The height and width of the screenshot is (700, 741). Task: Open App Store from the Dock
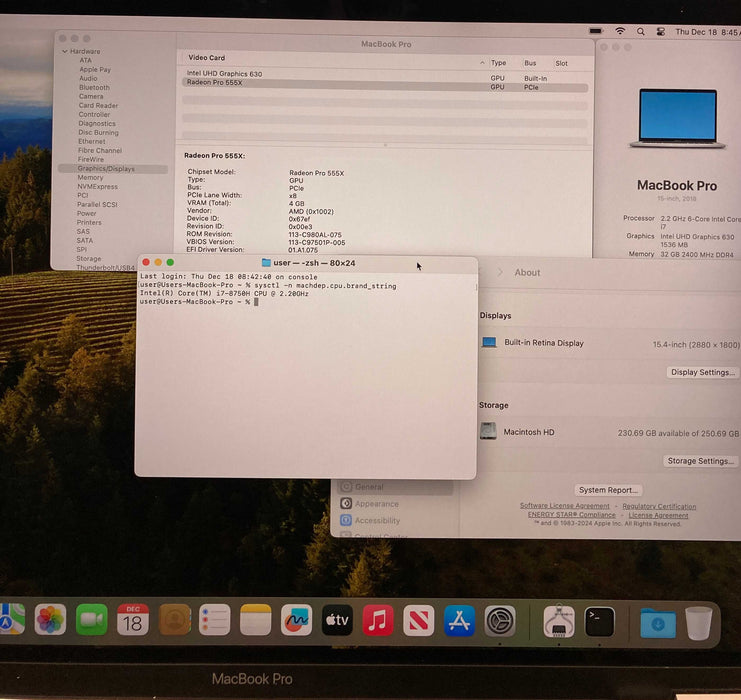(x=459, y=621)
